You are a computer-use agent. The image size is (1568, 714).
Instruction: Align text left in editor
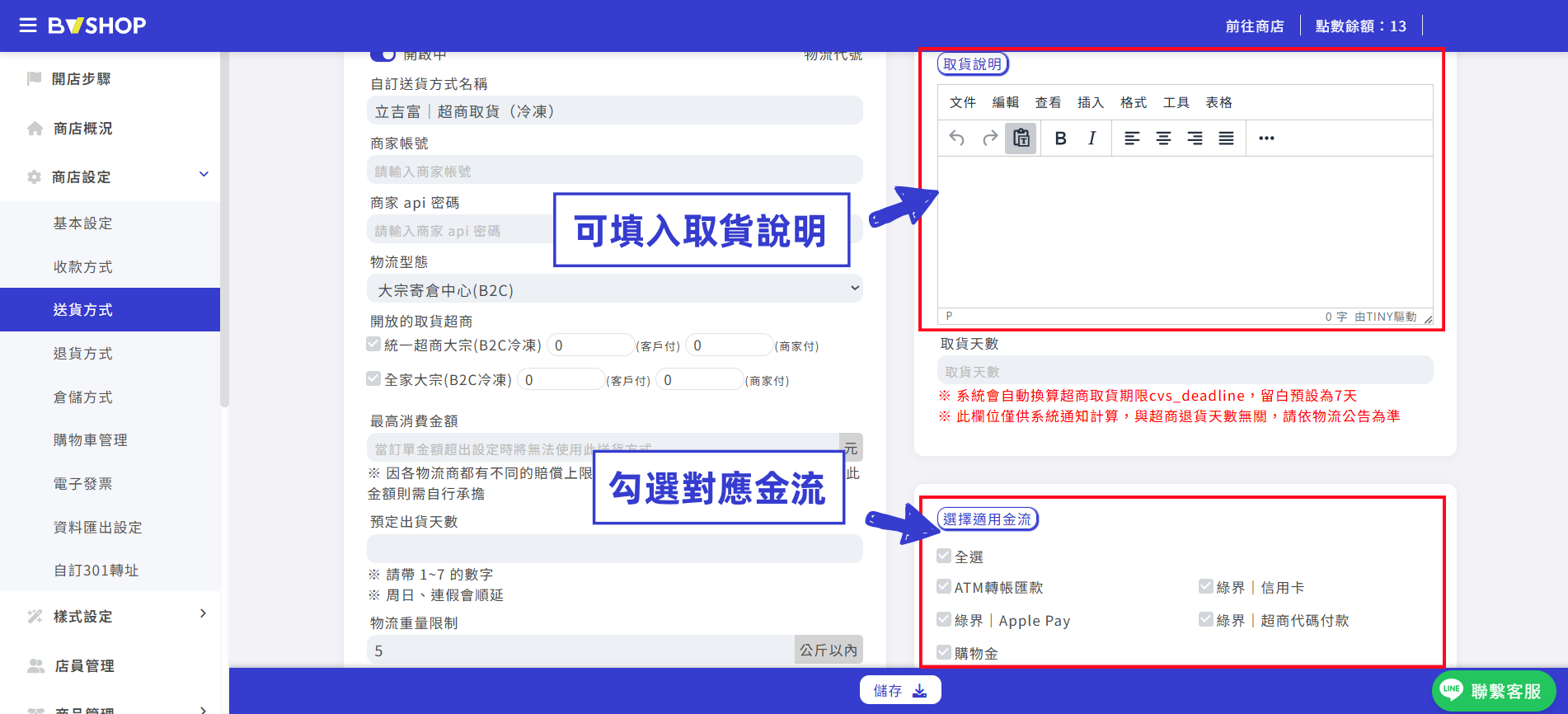pyautogui.click(x=1132, y=139)
